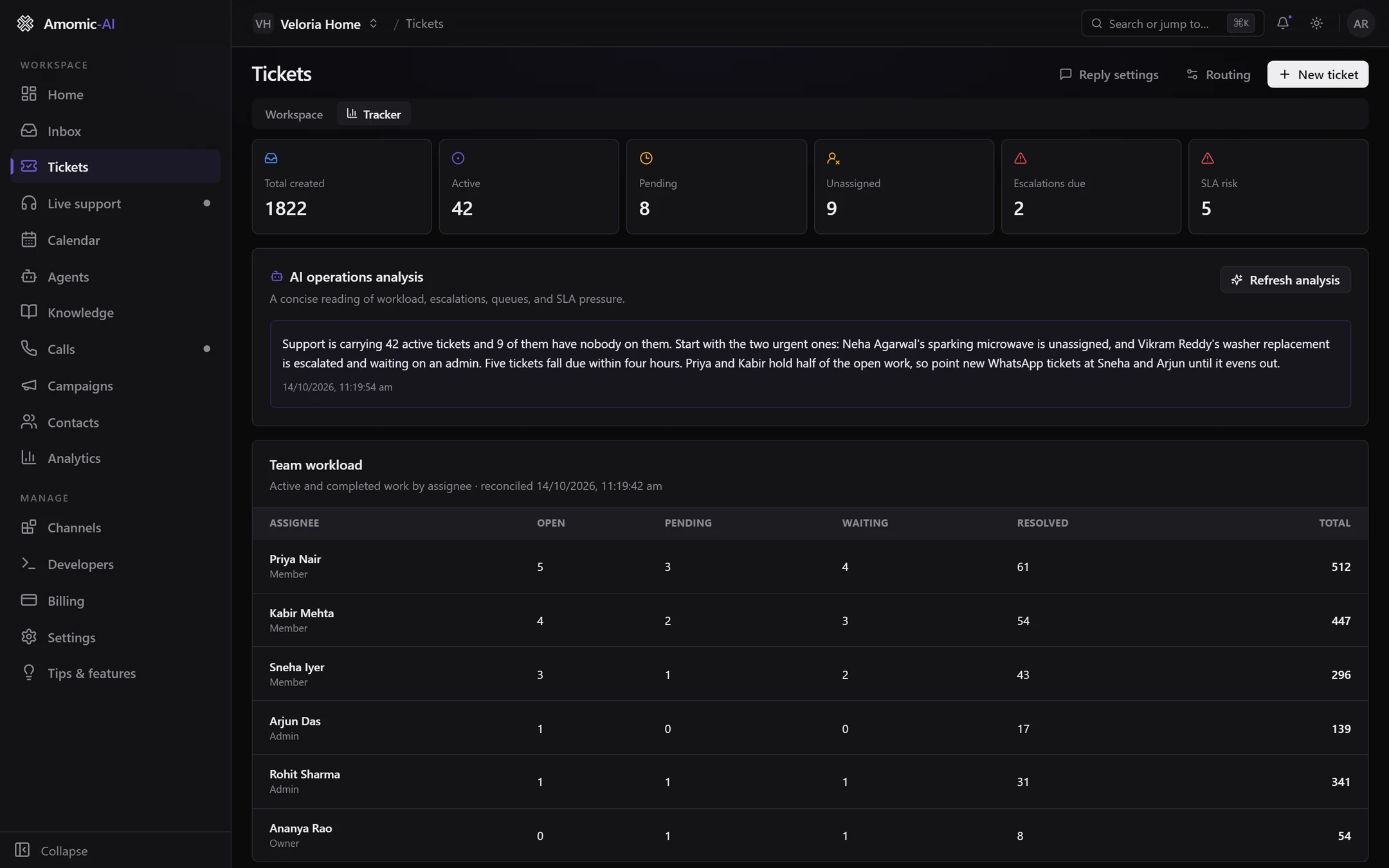Click the Escalations due card

tap(1091, 186)
